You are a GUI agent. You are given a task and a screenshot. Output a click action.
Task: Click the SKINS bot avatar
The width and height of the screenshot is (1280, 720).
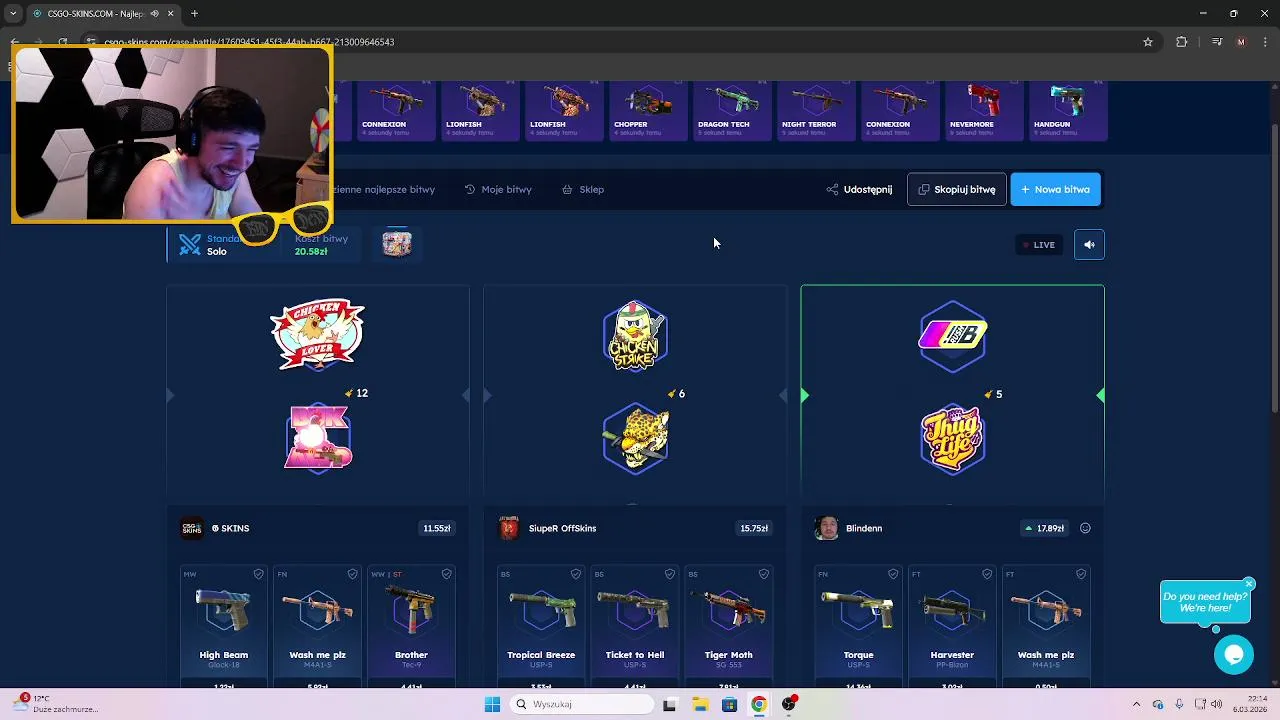(191, 528)
